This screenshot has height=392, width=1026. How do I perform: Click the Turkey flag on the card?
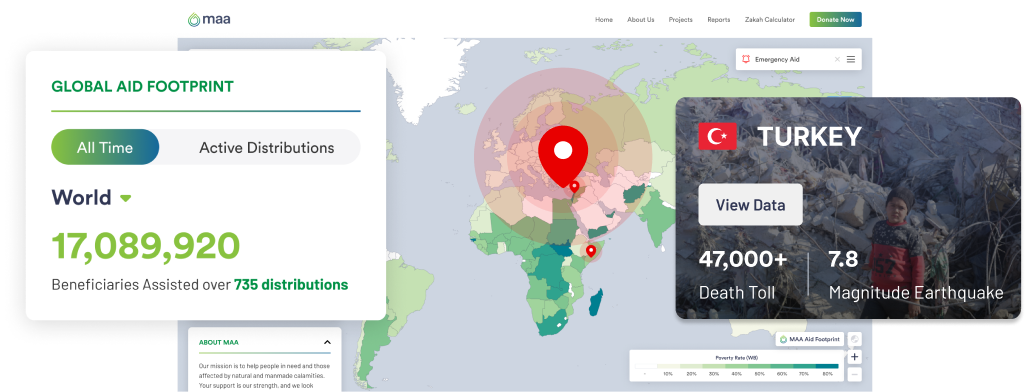click(x=718, y=136)
